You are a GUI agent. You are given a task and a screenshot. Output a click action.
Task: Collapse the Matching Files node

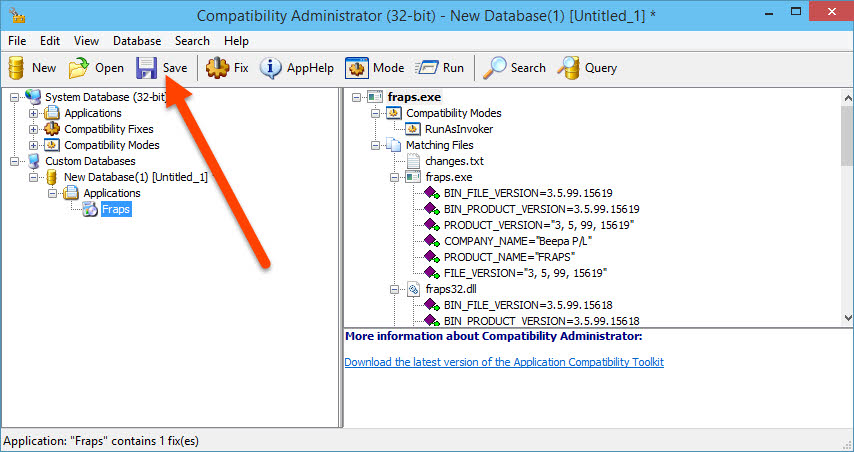tap(376, 145)
